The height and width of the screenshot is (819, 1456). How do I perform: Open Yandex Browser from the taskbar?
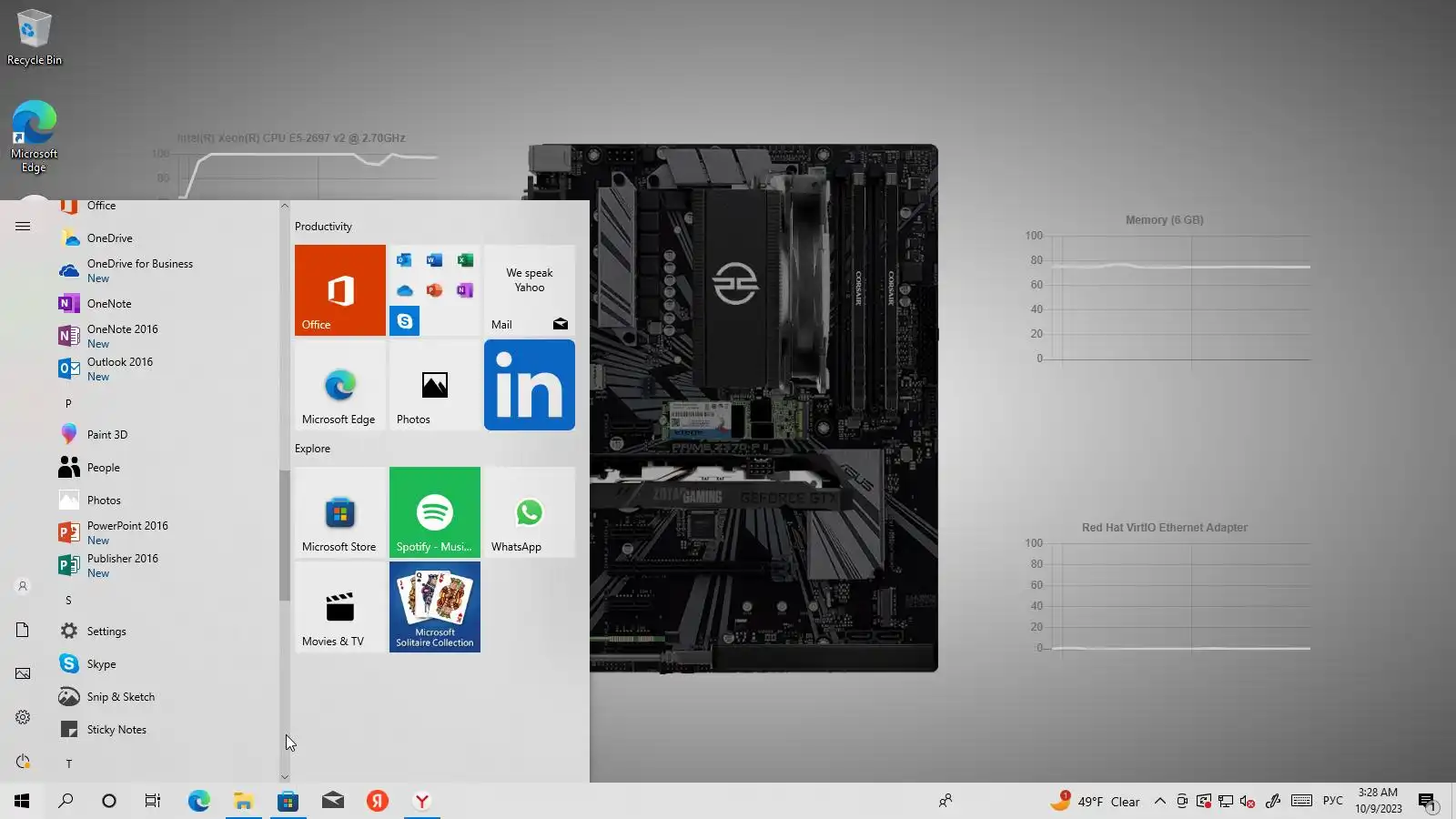422,801
